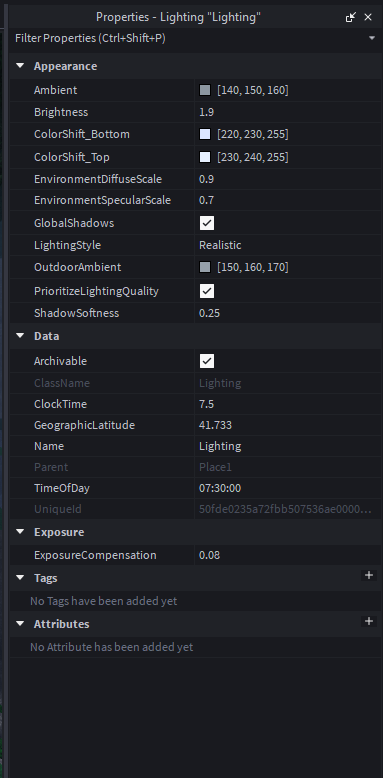The image size is (383, 778).
Task: Select the Brightness property name
Action: (61, 112)
